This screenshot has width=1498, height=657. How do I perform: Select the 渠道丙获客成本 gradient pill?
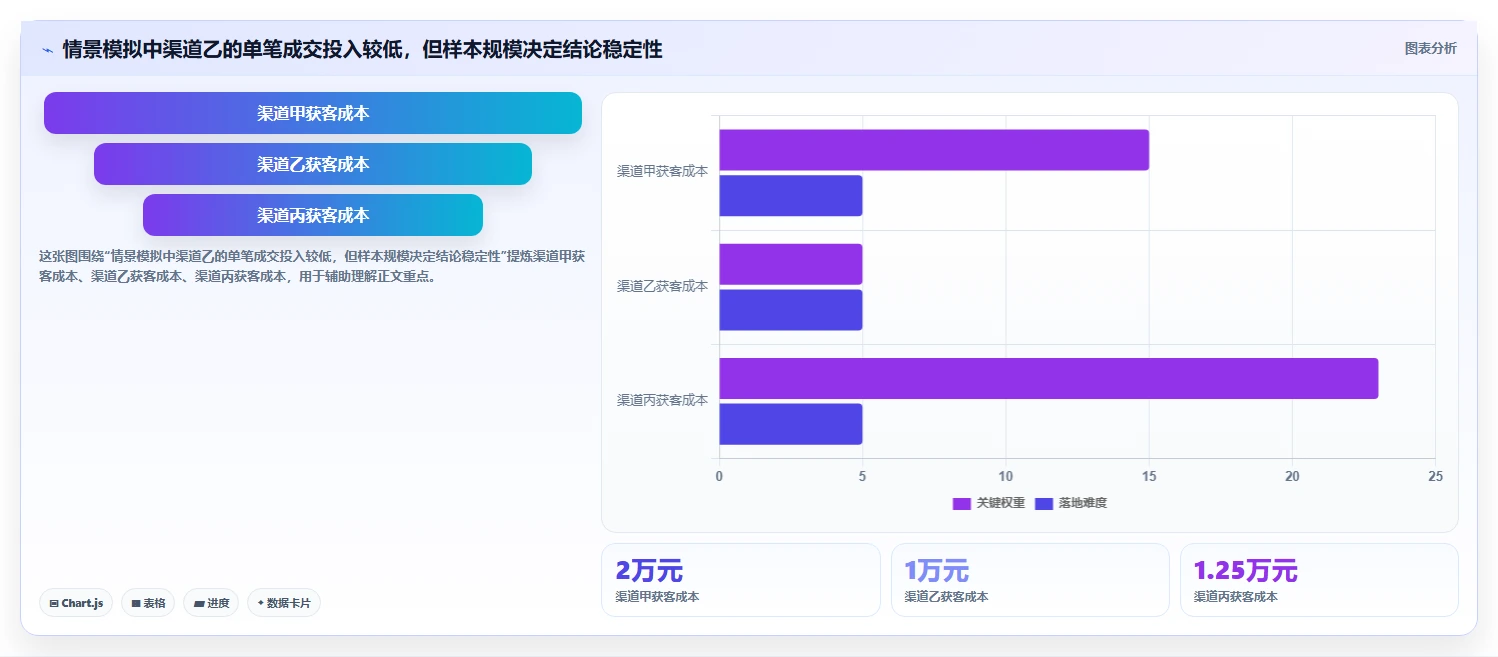coord(313,215)
